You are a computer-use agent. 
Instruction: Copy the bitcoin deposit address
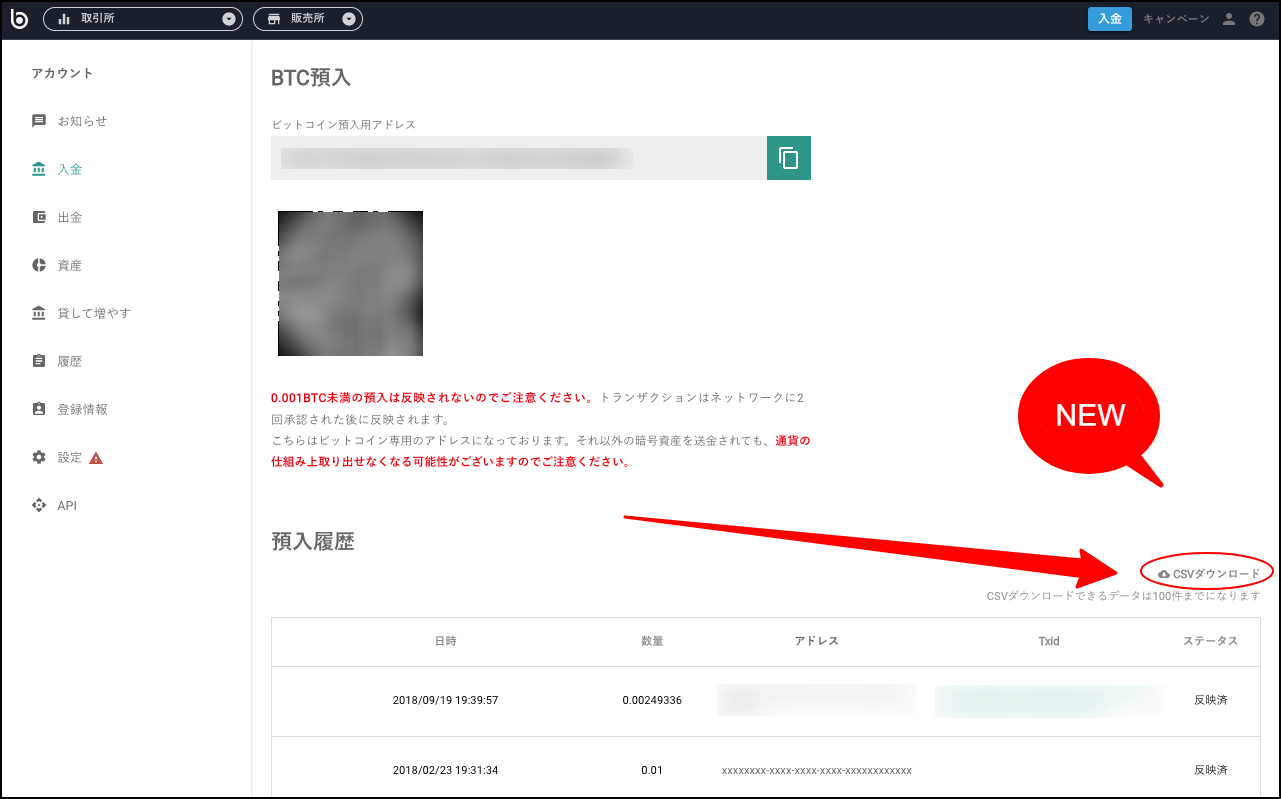coord(789,158)
